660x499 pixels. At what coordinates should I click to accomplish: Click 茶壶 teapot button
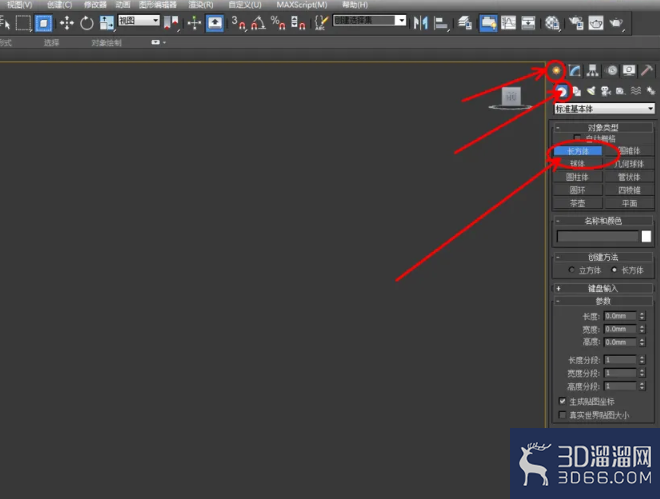click(x=577, y=203)
